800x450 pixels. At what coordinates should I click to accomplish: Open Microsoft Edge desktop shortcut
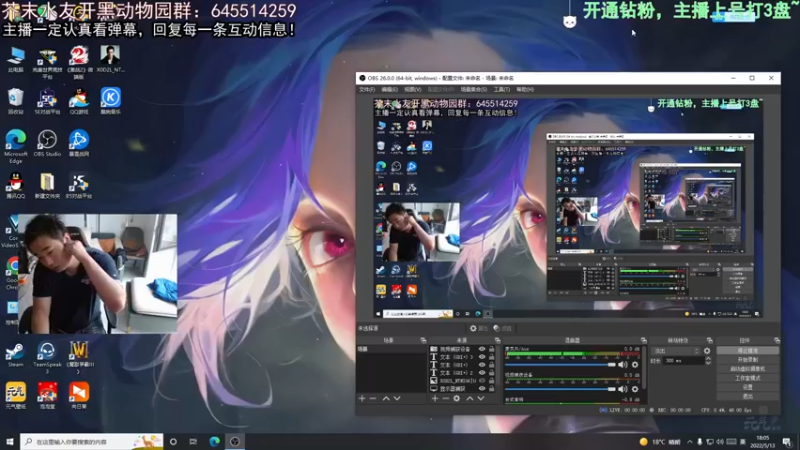16,146
